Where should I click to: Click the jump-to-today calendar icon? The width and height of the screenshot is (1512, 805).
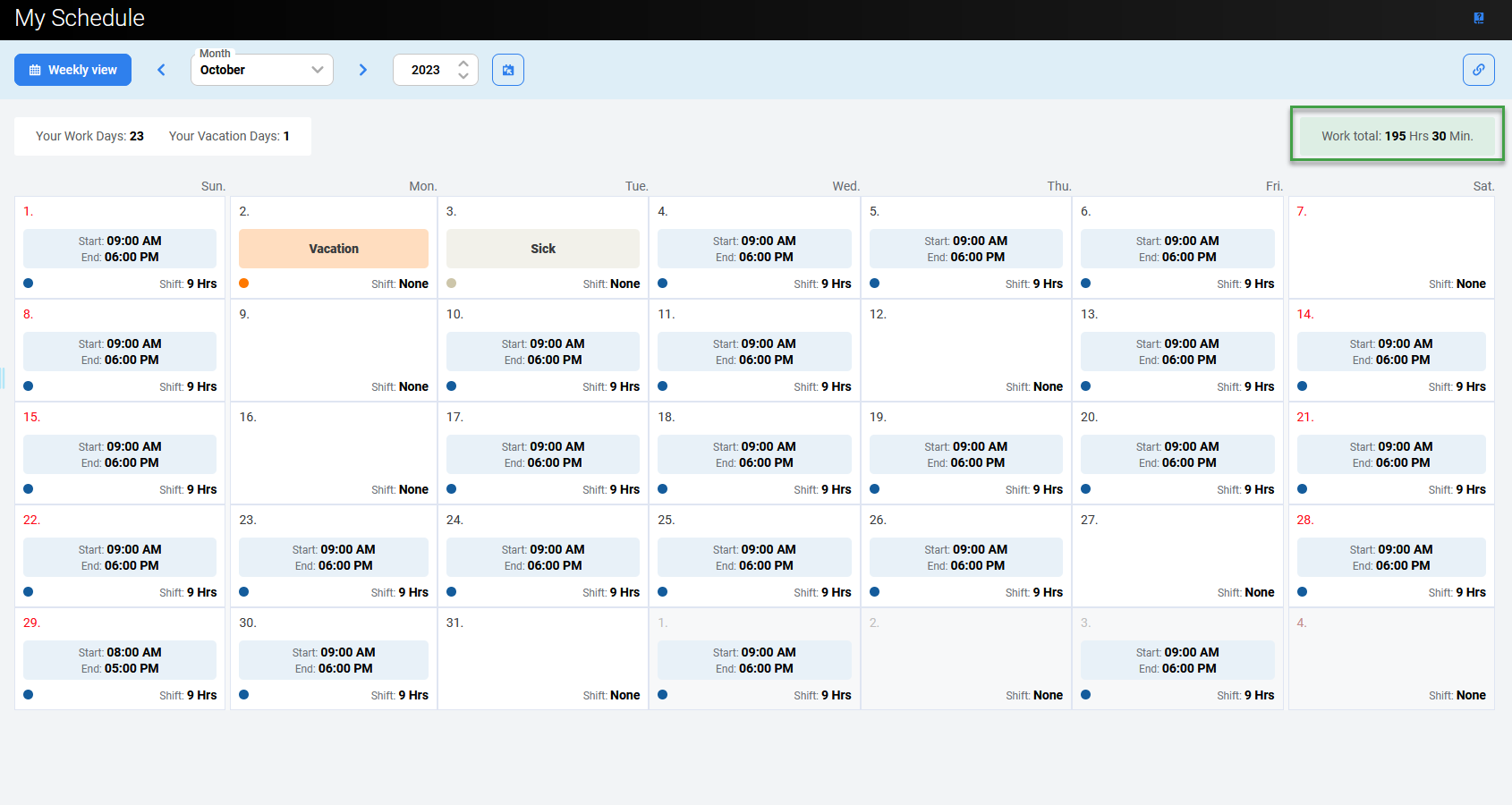click(508, 70)
